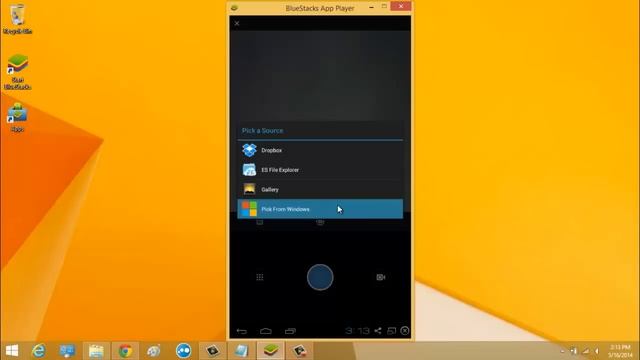Tap the Android home button
Viewport: 640px width, 360px height.
click(266, 331)
